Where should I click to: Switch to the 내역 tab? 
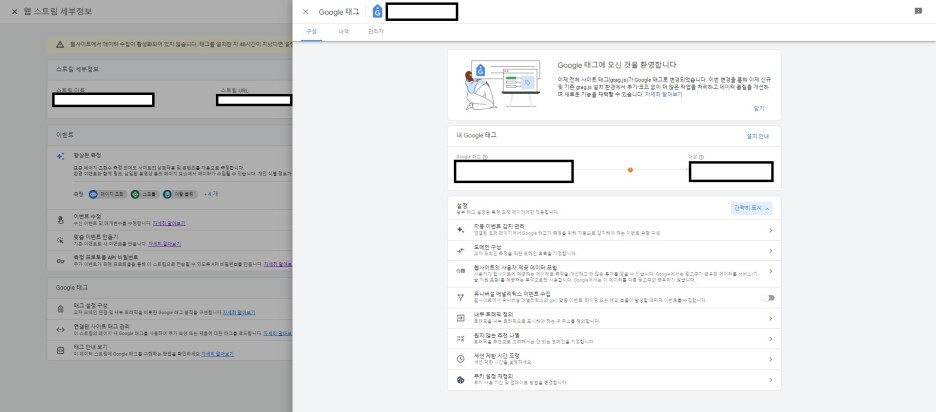[343, 32]
